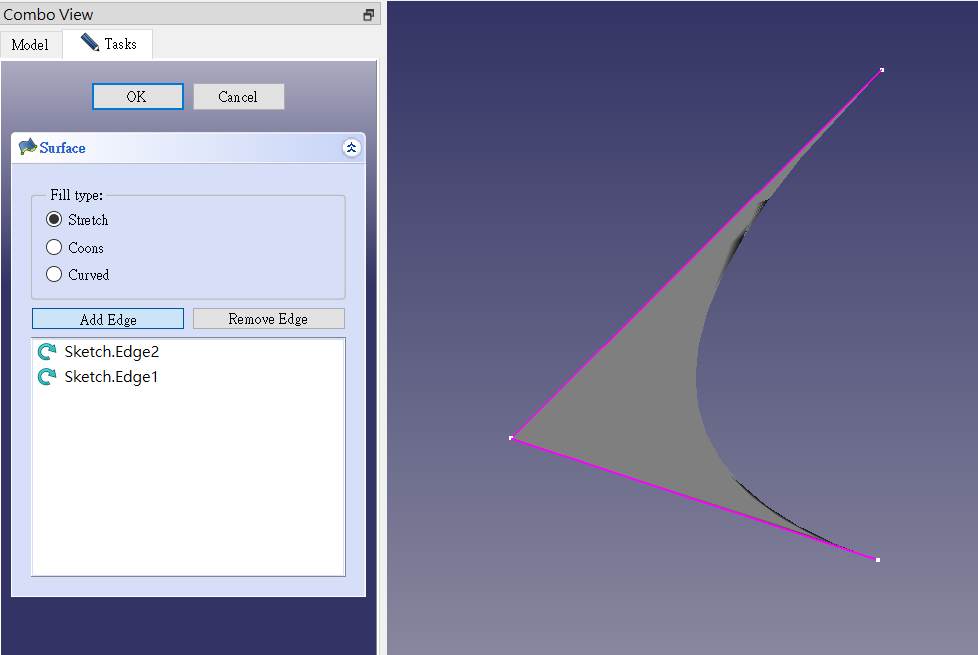
Task: Select Sketch.Edge1 in the edge list
Action: (188, 377)
